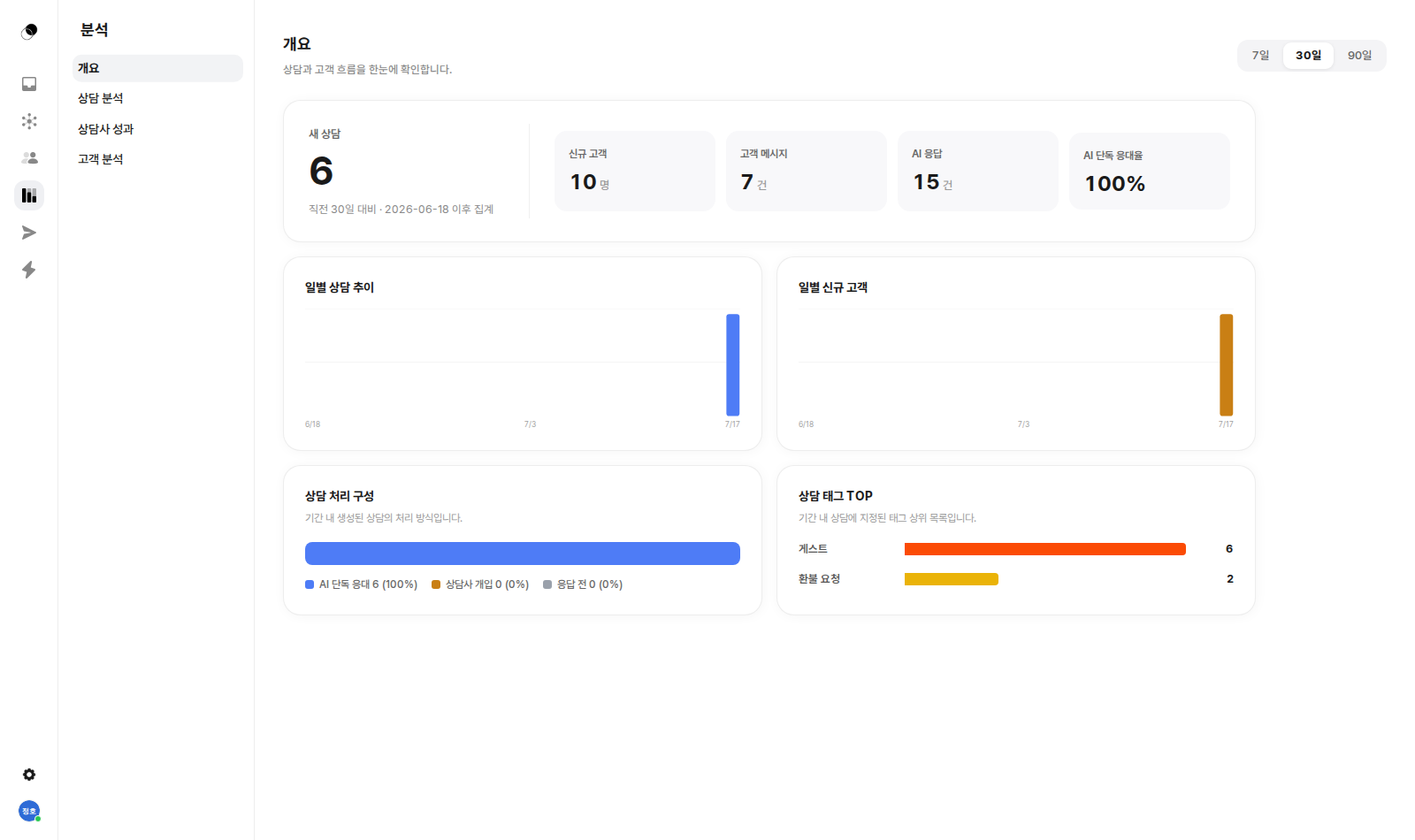Click the 고객 메시지 stat card
Viewport: 1415px width, 840px height.
[x=807, y=171]
